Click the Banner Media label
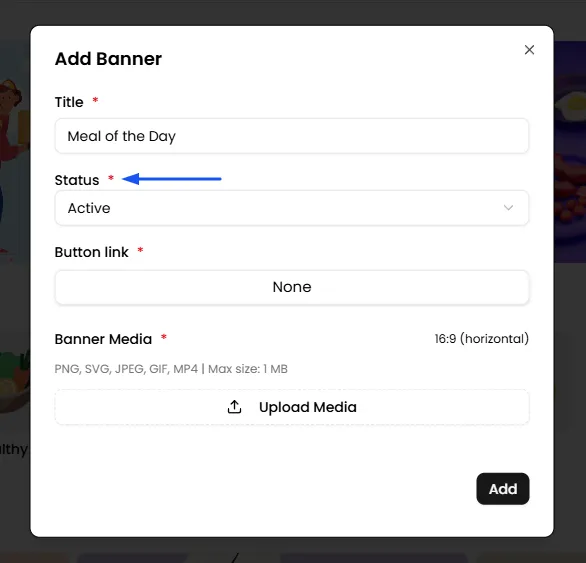 (104, 339)
